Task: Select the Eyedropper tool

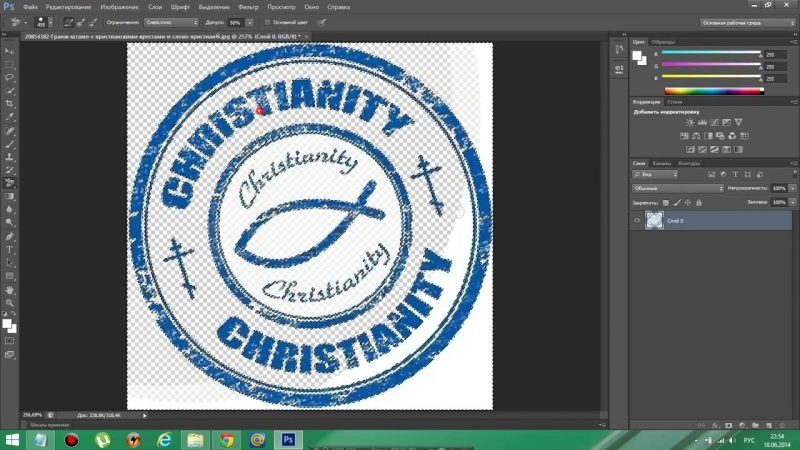Action: [x=10, y=117]
